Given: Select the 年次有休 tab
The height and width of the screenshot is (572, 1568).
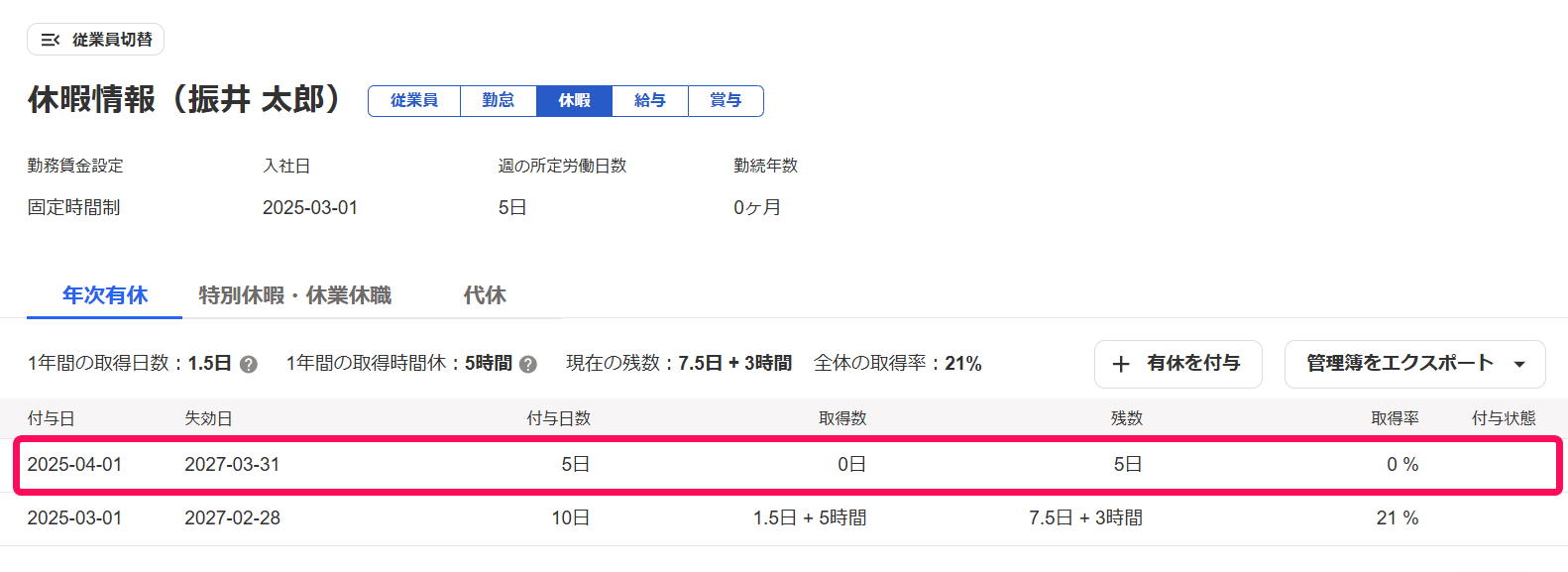Looking at the screenshot, I should (x=105, y=295).
